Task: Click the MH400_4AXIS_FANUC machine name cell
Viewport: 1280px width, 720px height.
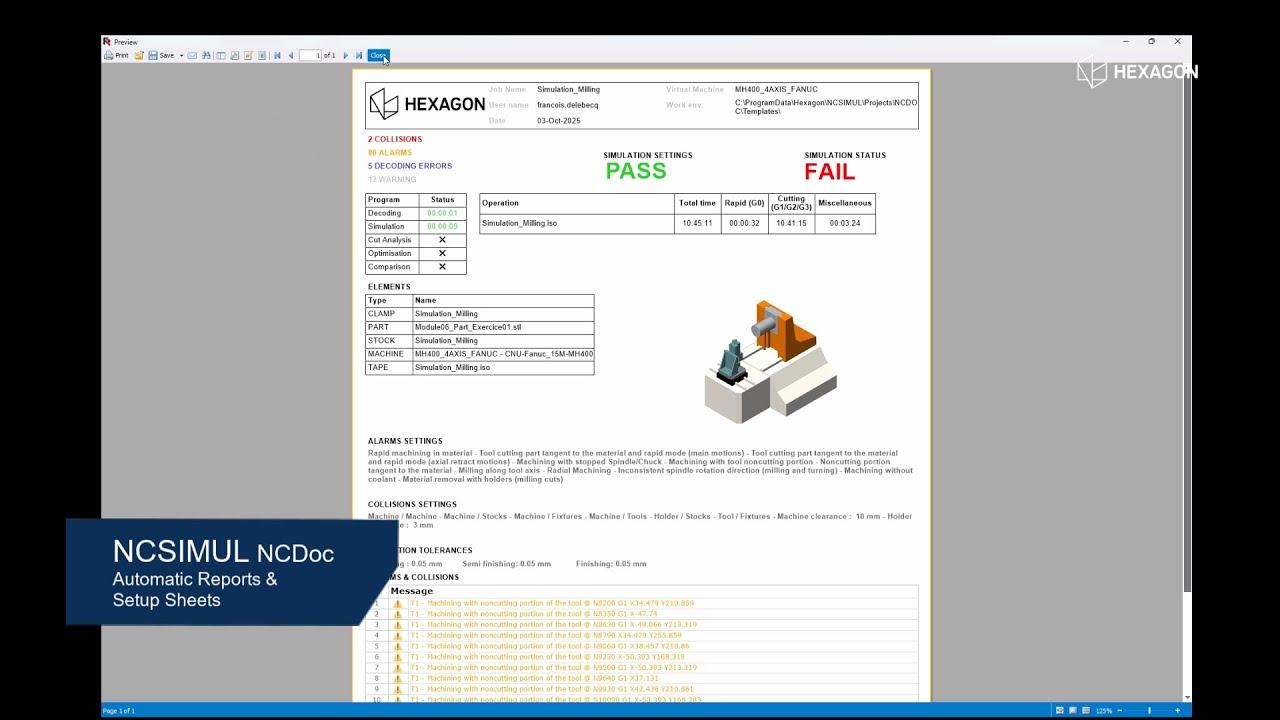Action: click(x=504, y=354)
